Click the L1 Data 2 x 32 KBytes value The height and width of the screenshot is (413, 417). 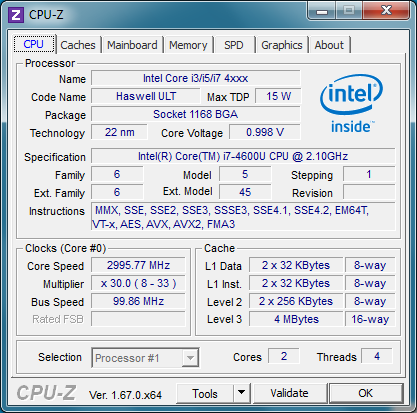click(x=296, y=265)
